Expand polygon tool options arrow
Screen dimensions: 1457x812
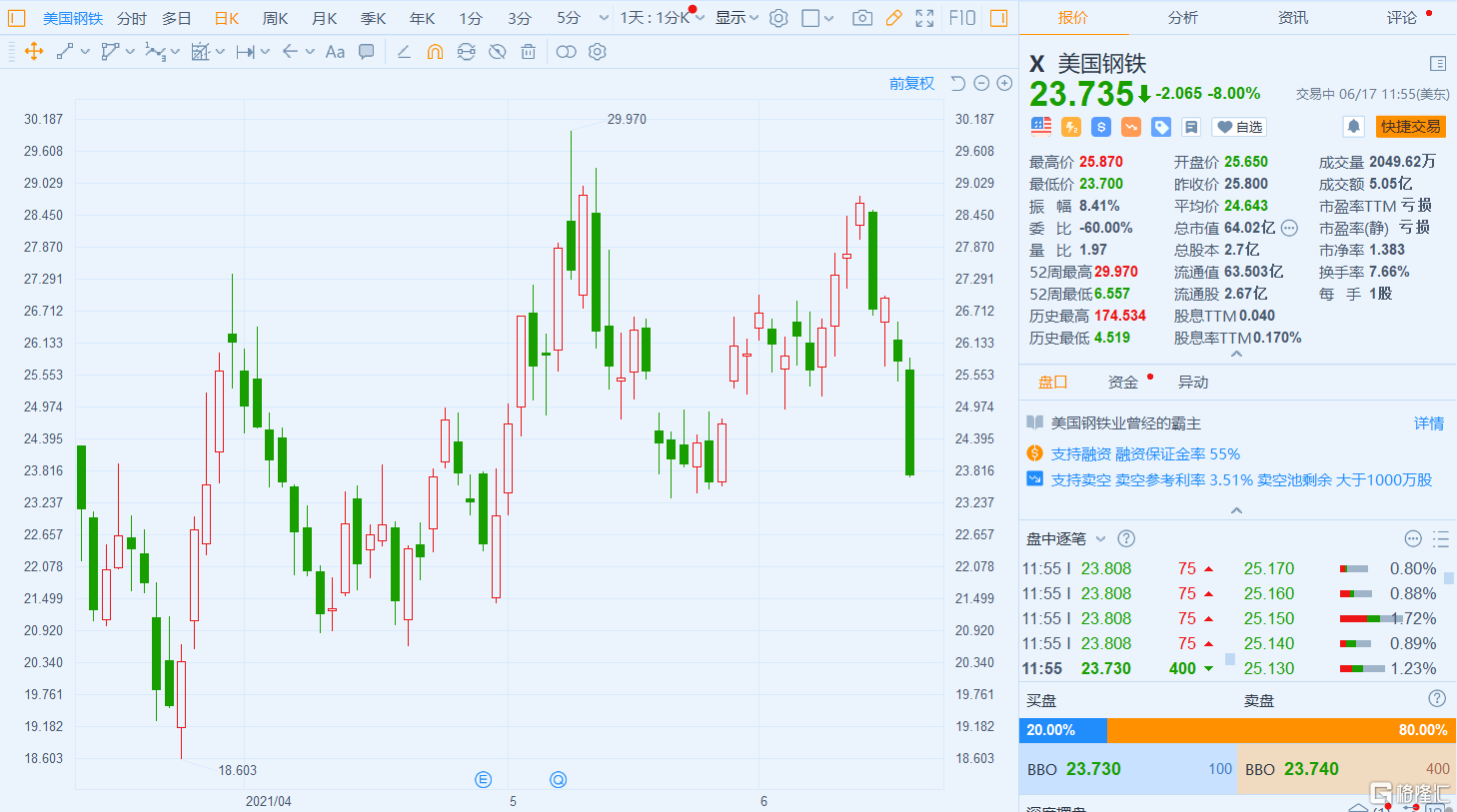click(130, 52)
